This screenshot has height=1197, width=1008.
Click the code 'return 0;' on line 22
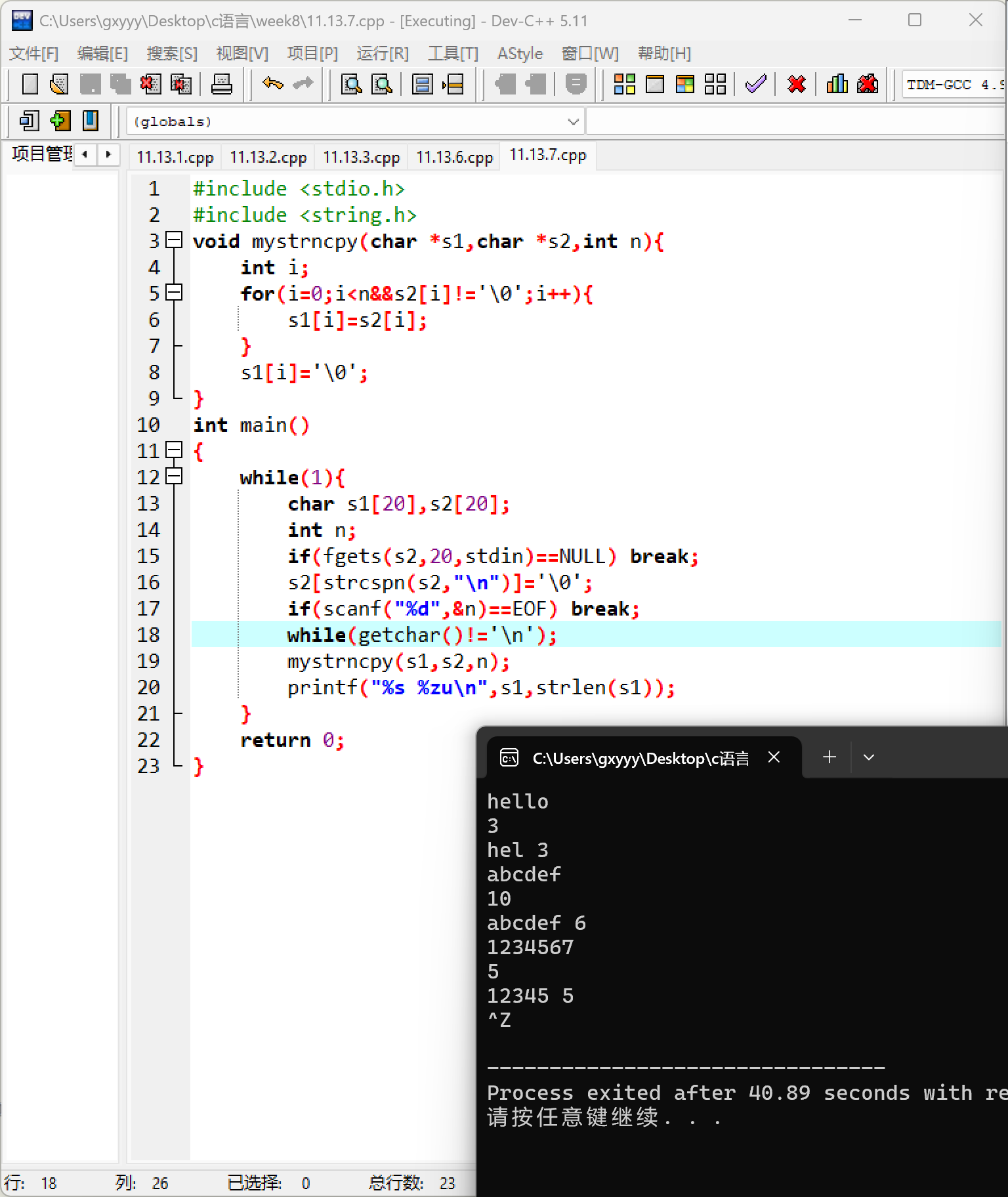tap(292, 740)
